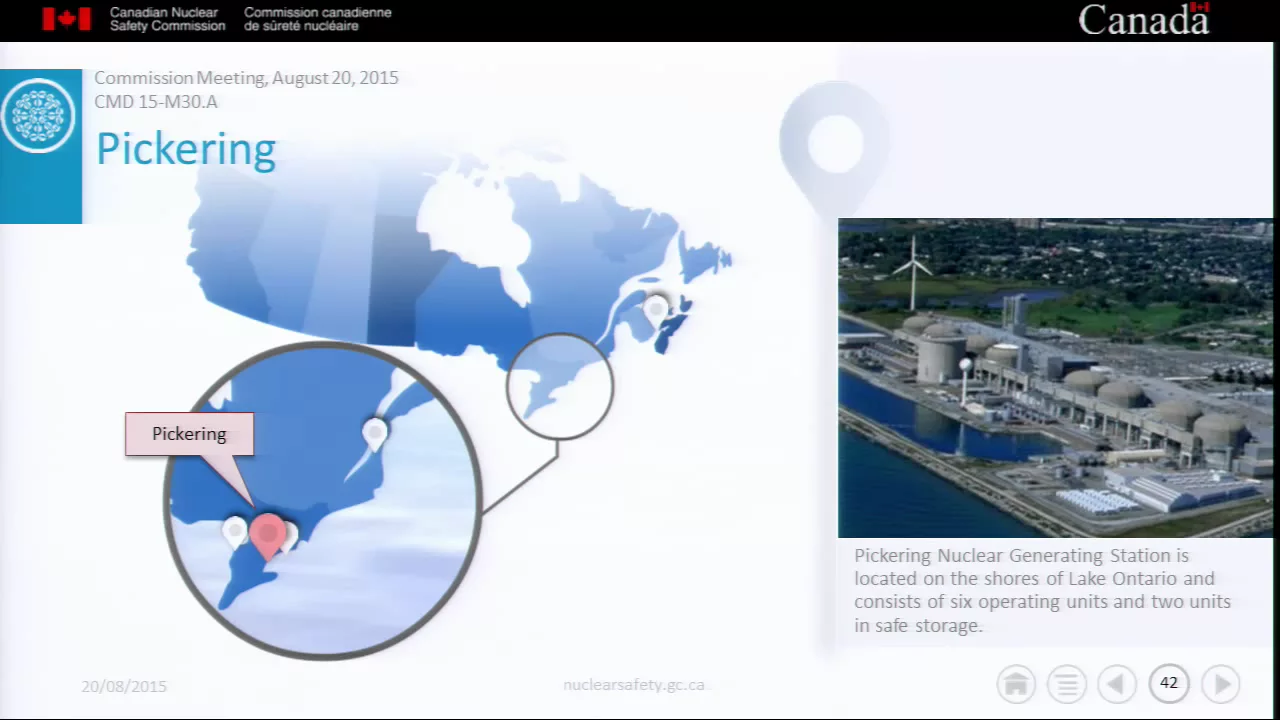Click the Pickering slide title

[x=186, y=150]
